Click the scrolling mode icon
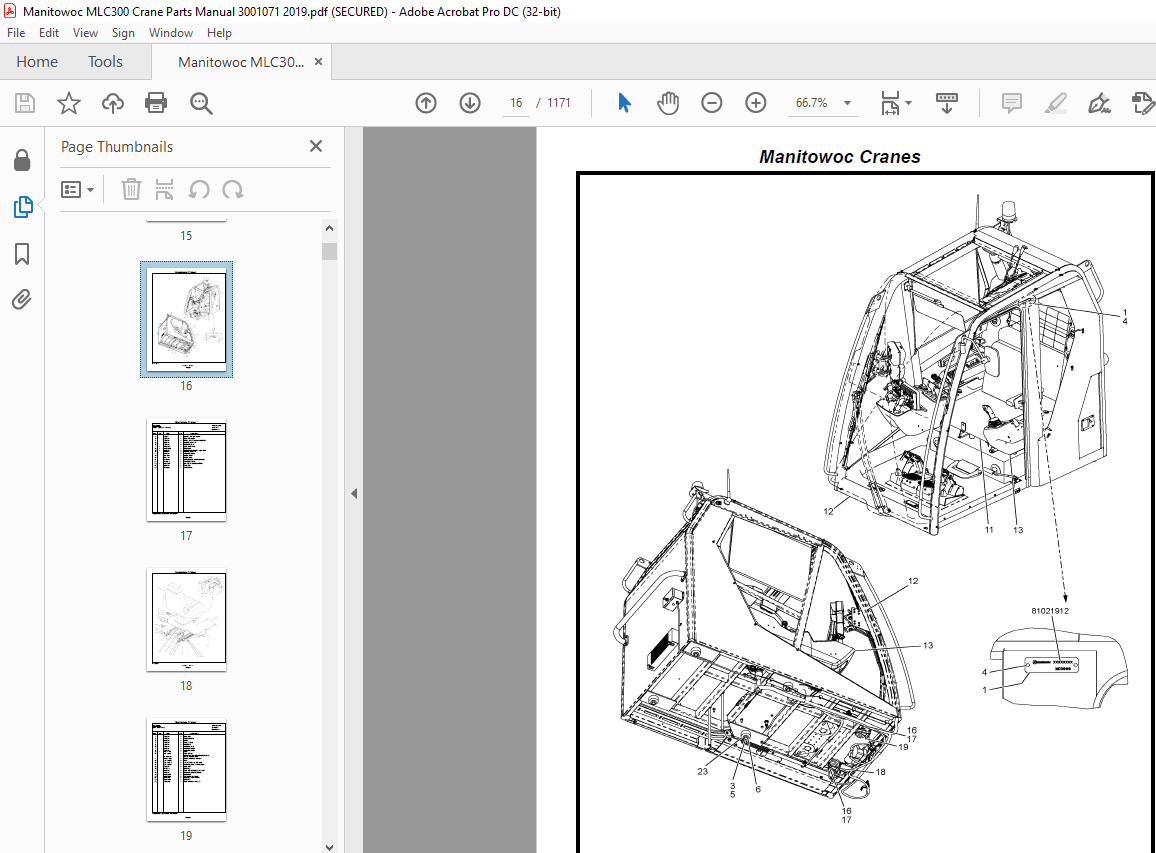The width and height of the screenshot is (1156, 853). point(947,103)
